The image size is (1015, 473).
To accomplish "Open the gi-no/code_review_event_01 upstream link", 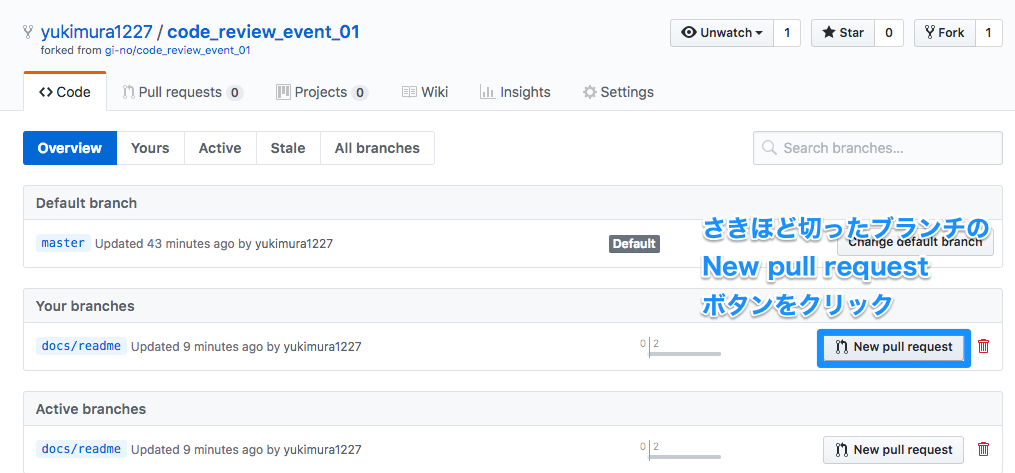I will 177,50.
